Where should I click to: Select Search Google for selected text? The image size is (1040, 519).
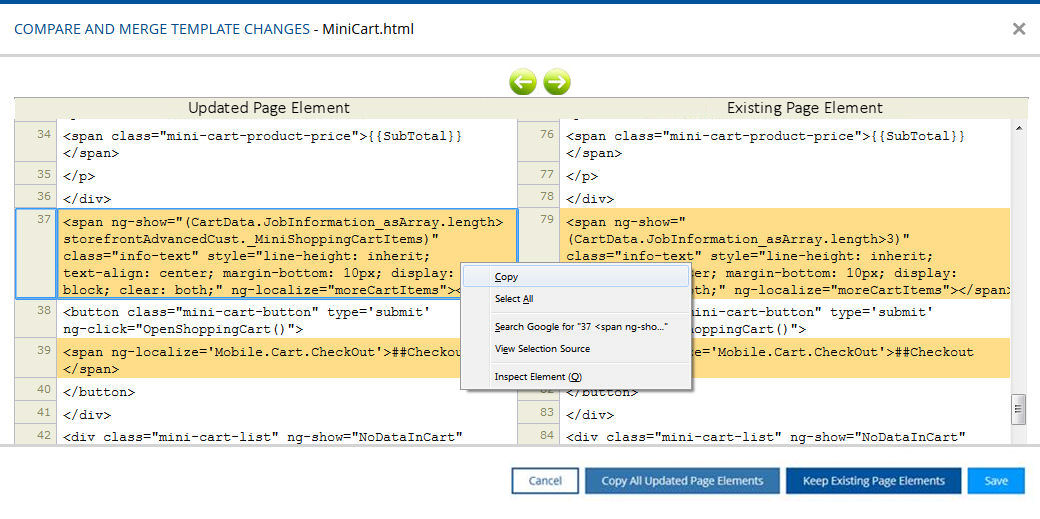(581, 327)
